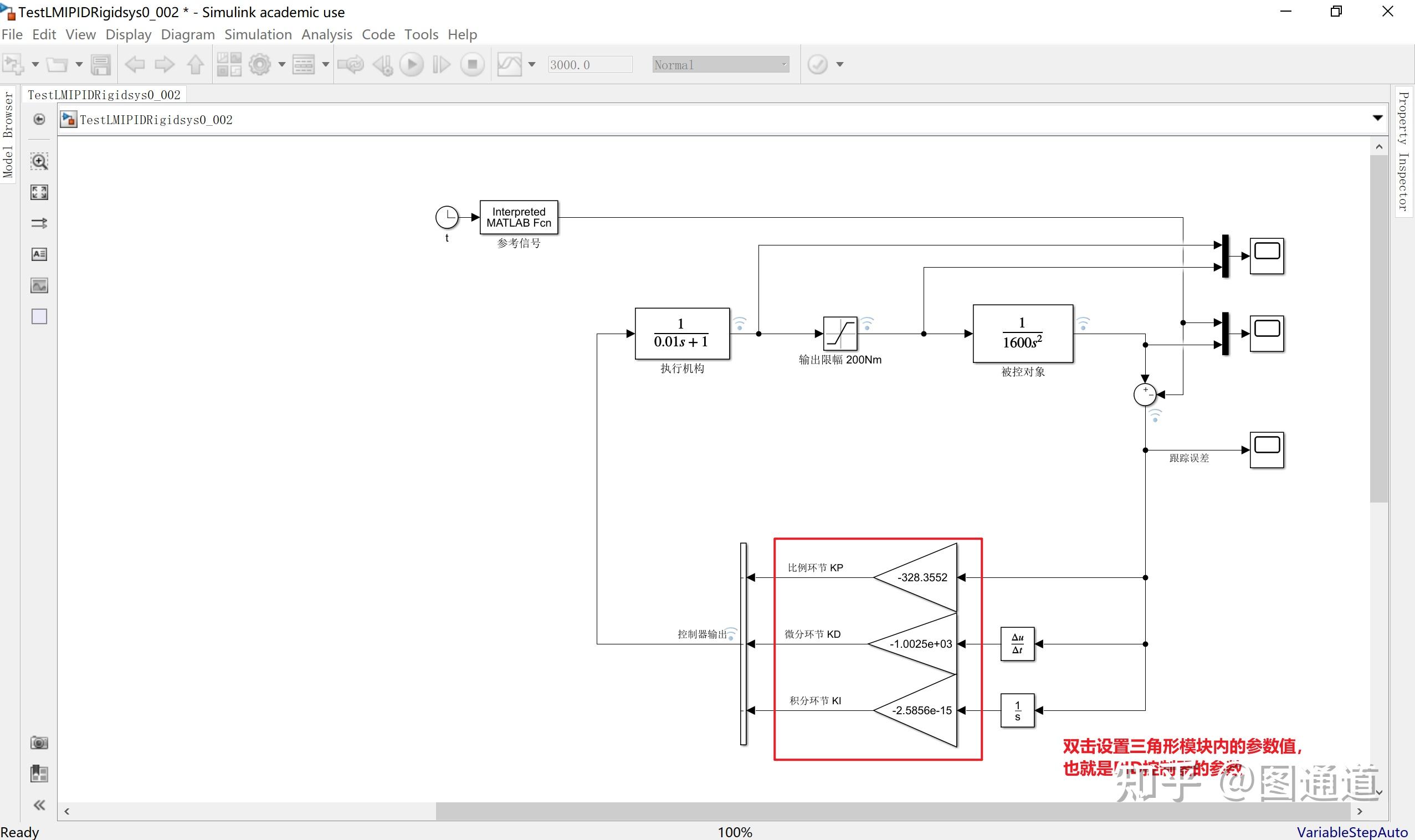Toggle the Hide/Show Explorer Bar button
Viewport: 1415px width, 840px height.
click(39, 120)
